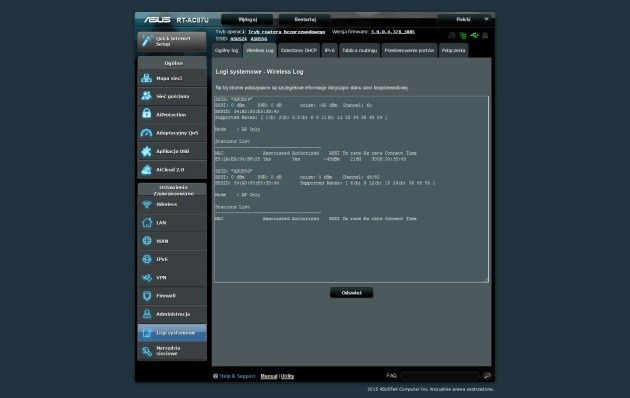Open IPv6 settings in the sidebar
The width and height of the screenshot is (630, 398).
(172, 259)
